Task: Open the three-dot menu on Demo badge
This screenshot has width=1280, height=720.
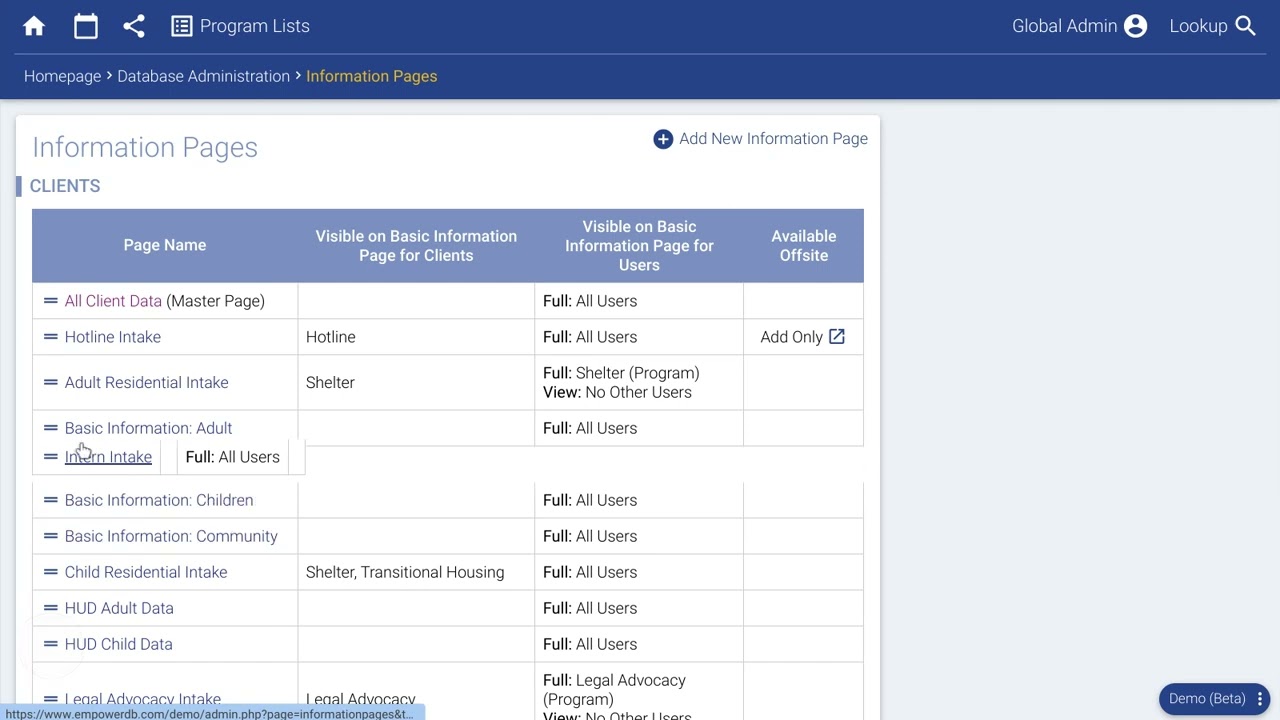Action: 1260,698
